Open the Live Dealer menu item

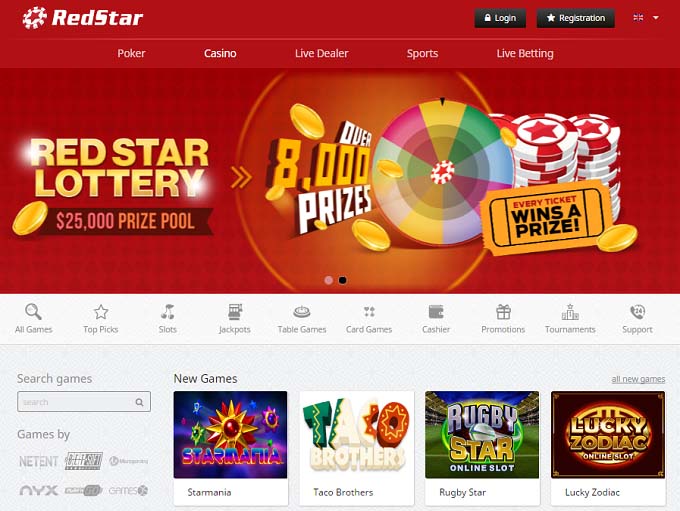pos(321,53)
